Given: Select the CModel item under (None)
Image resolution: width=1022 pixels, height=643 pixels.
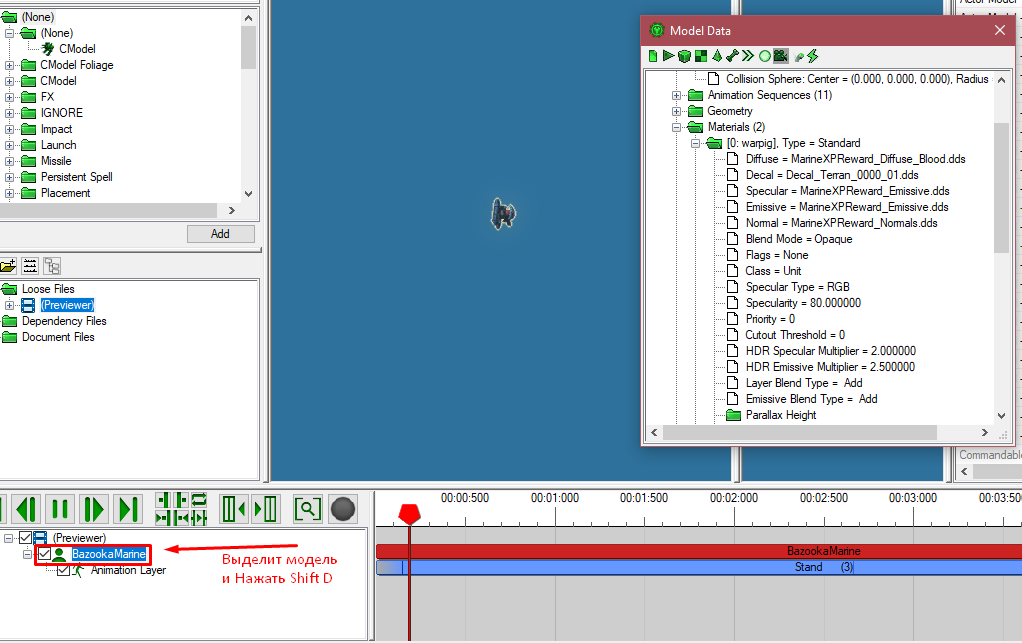Looking at the screenshot, I should 77,49.
